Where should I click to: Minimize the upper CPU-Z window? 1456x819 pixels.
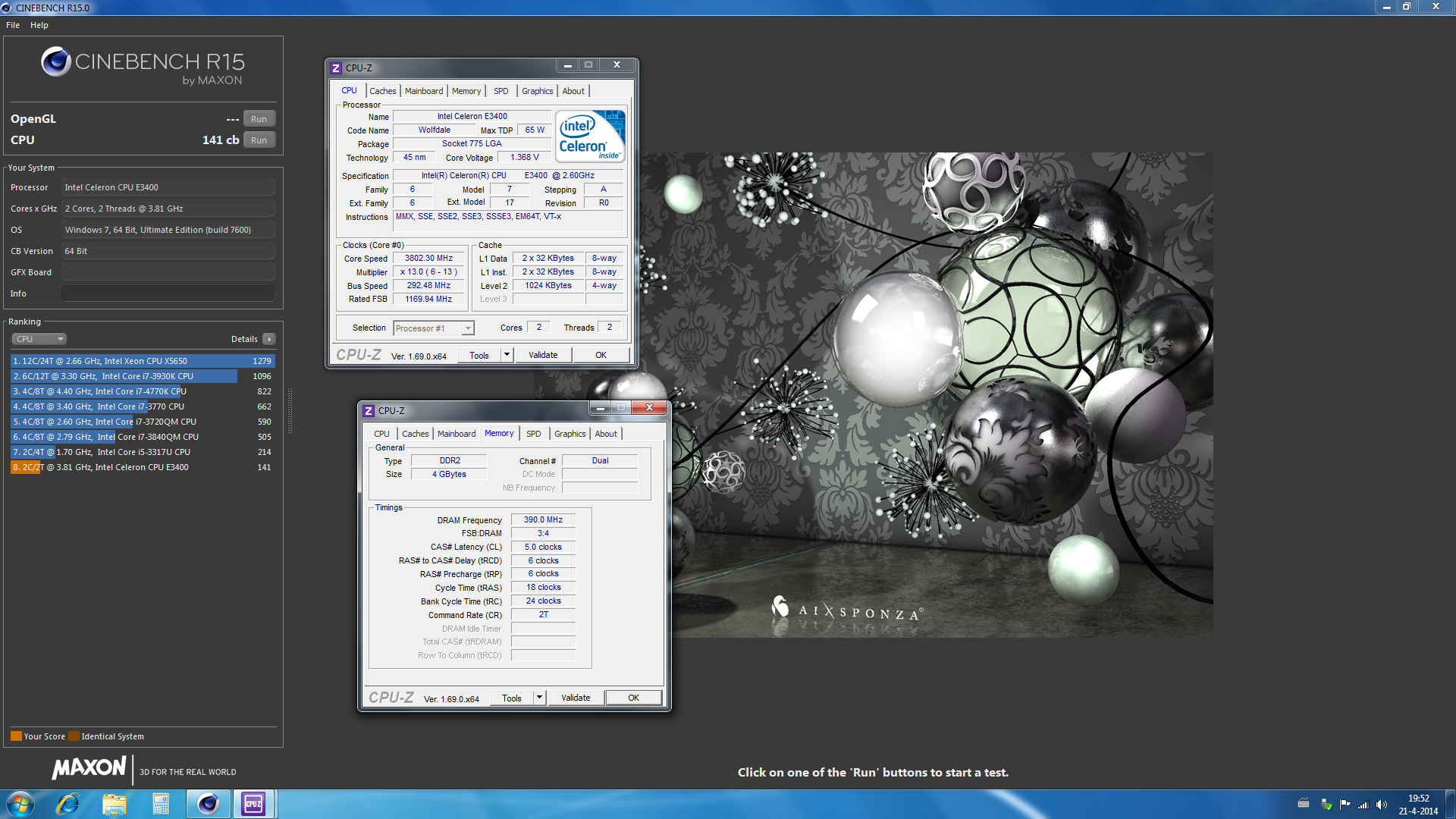pyautogui.click(x=567, y=65)
